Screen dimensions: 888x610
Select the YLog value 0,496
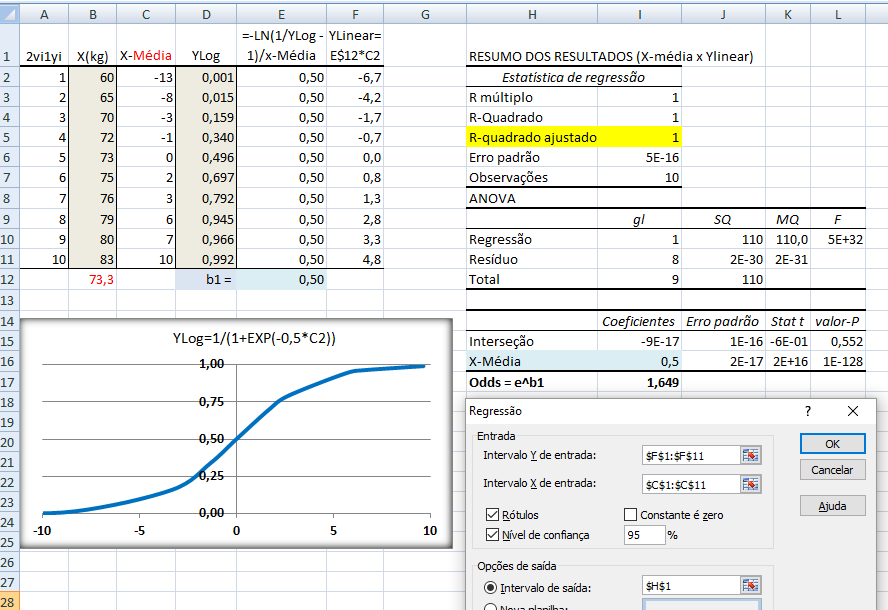click(x=206, y=157)
